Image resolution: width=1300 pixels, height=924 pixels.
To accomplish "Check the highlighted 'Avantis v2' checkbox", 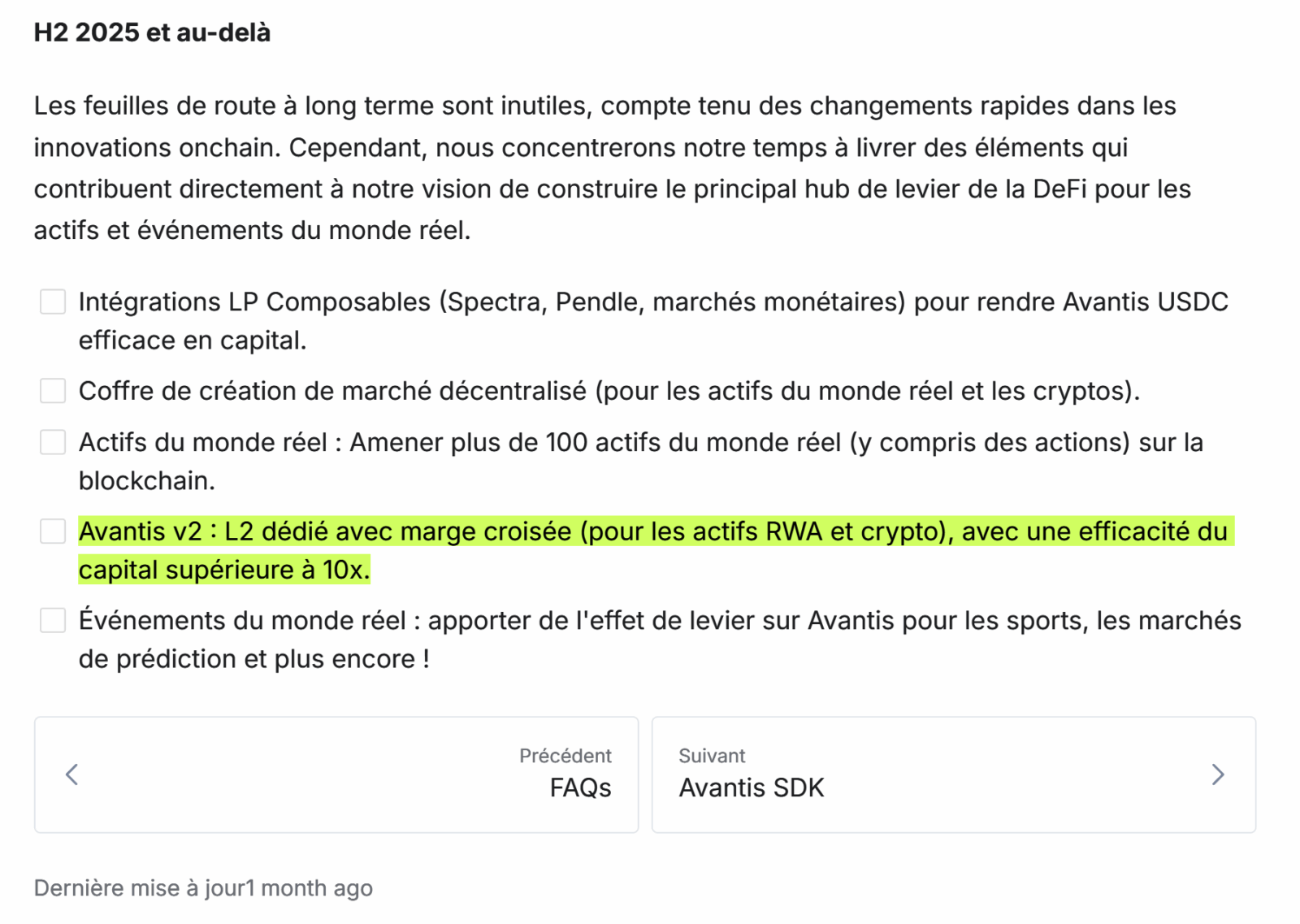I will 52,531.
